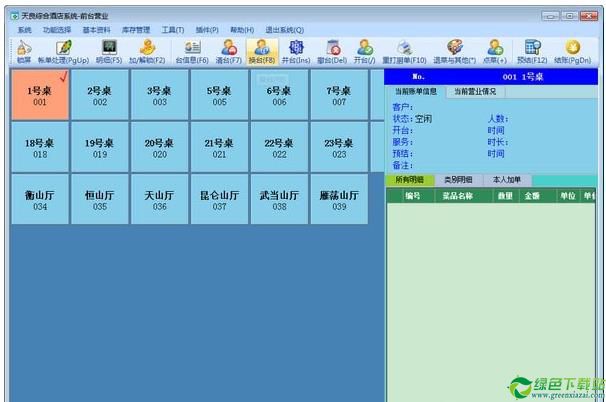Select table 2号桌 002
This screenshot has width=606, height=402.
pyautogui.click(x=100, y=95)
